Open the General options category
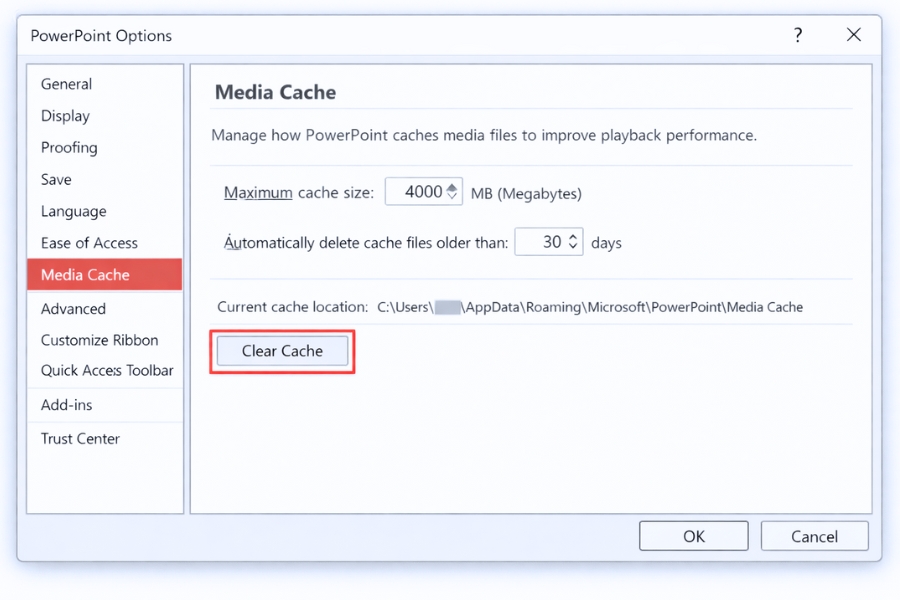Screen dimensions: 900x600 pyautogui.click(x=66, y=84)
